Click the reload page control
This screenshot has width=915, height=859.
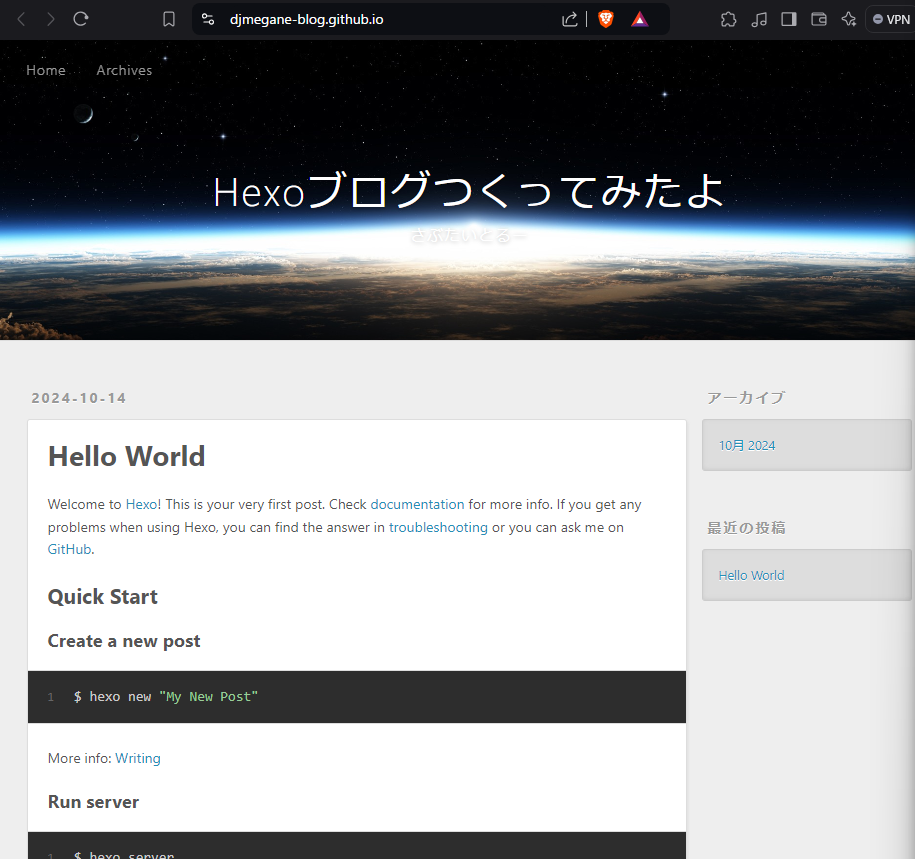(x=80, y=18)
